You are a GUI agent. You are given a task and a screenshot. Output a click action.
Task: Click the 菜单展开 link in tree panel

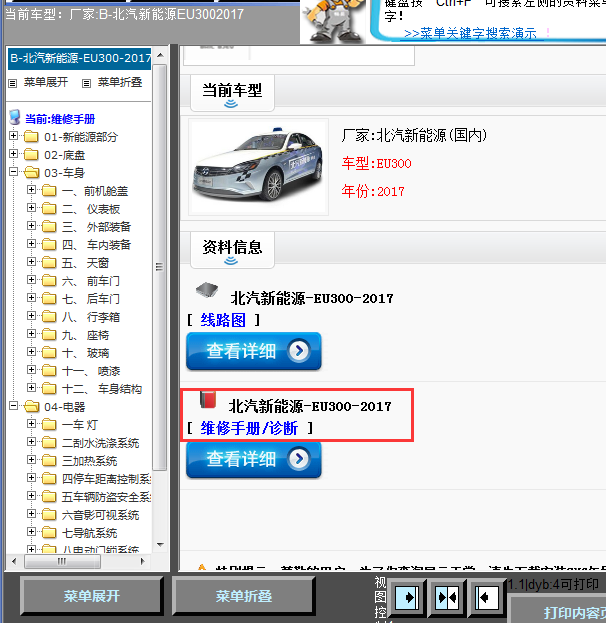[46, 82]
